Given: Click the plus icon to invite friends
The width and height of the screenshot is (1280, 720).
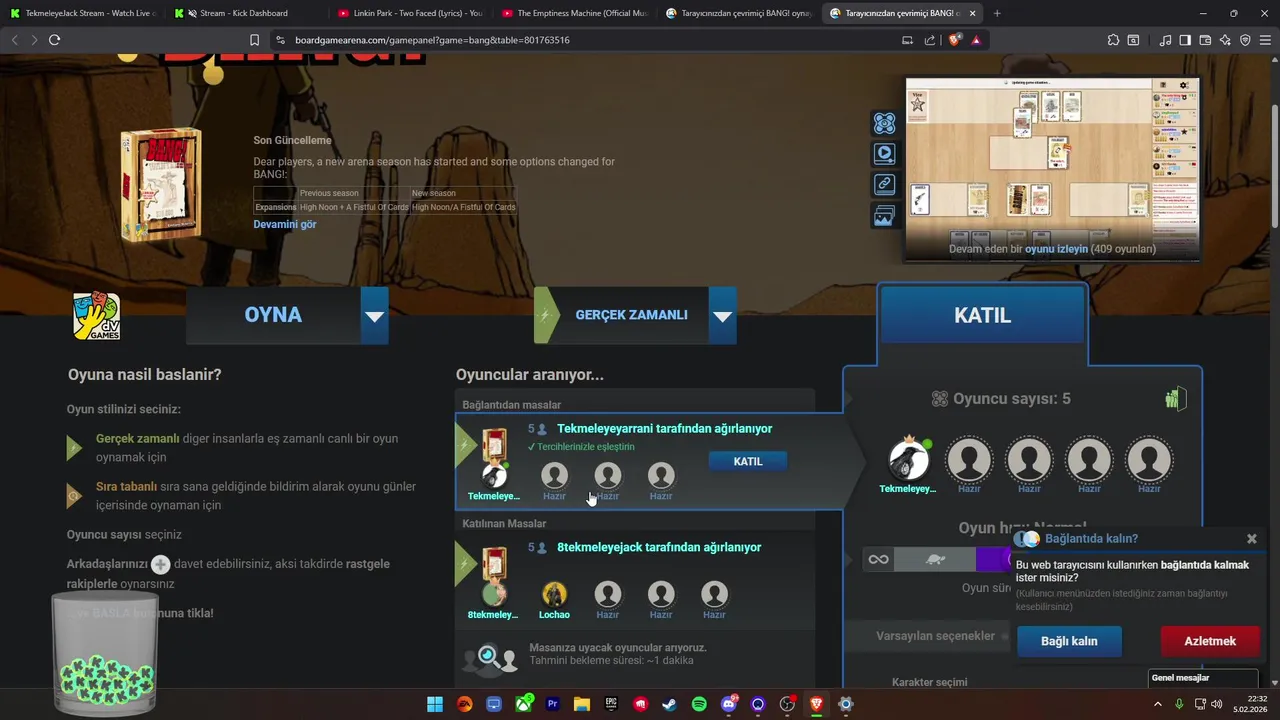Looking at the screenshot, I should pyautogui.click(x=160, y=564).
